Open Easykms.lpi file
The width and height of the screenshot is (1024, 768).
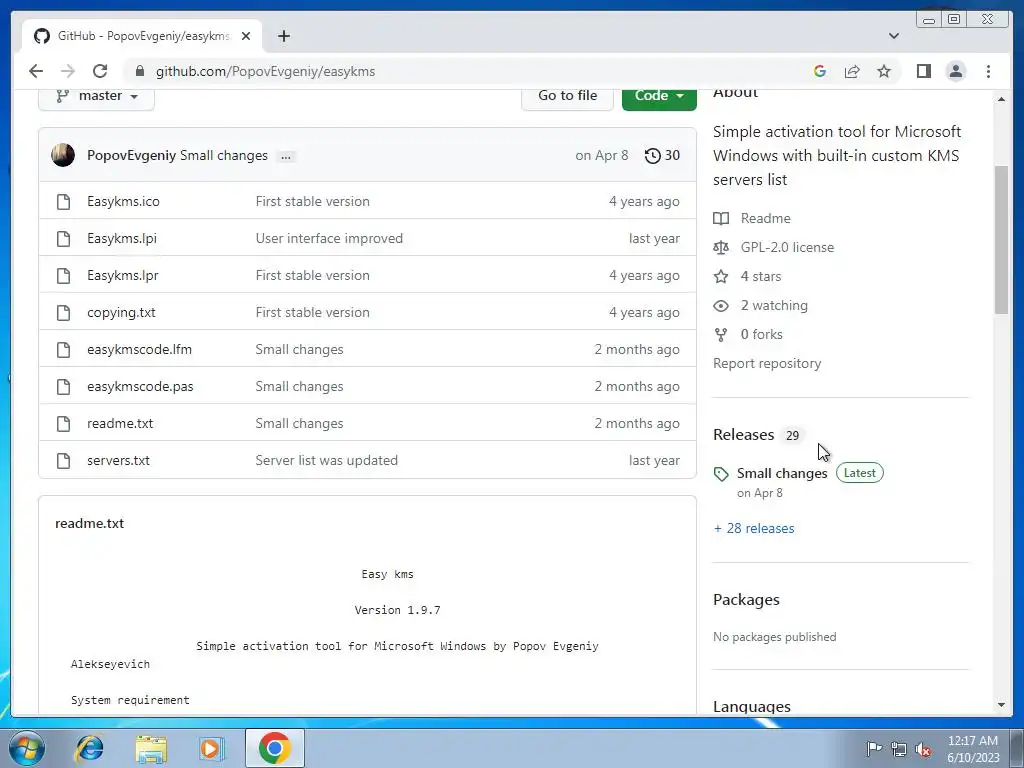tap(122, 238)
